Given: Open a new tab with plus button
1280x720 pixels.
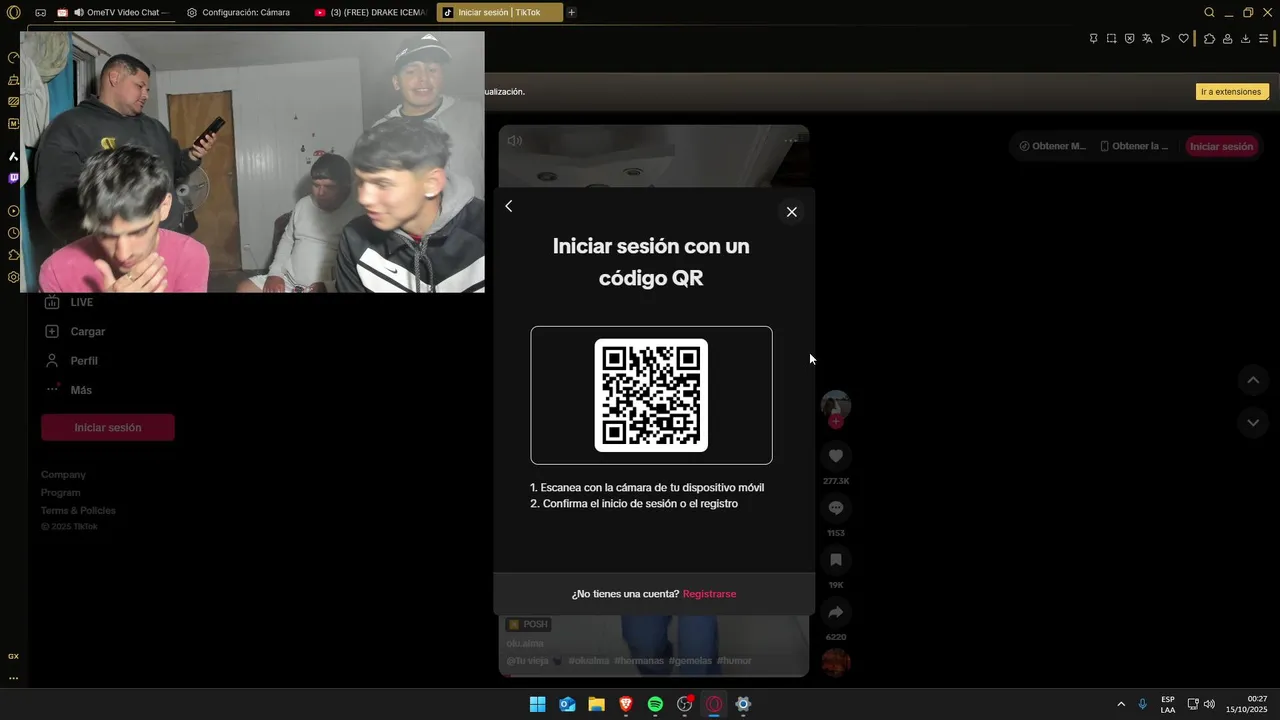Looking at the screenshot, I should [x=571, y=13].
